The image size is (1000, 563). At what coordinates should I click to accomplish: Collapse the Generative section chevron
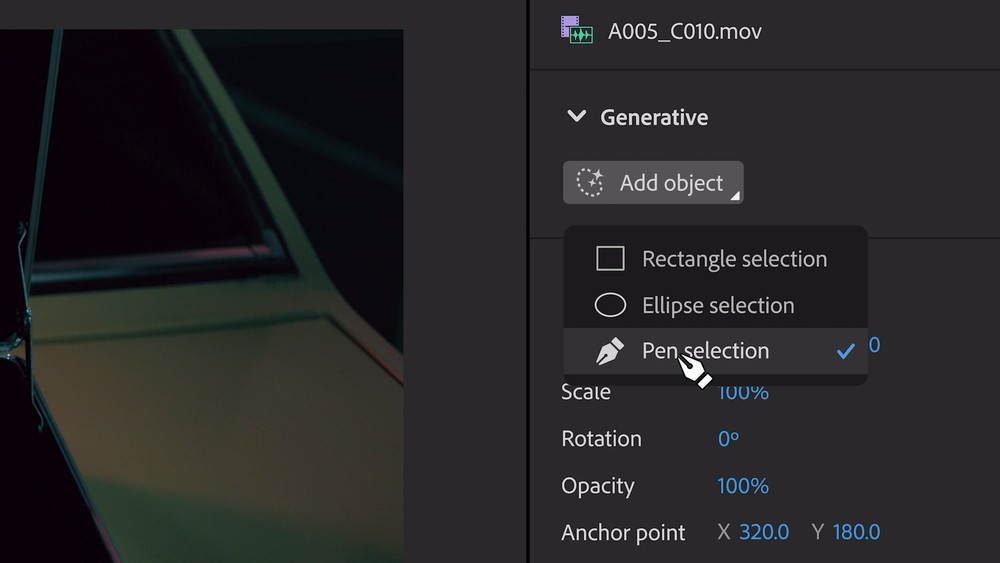tap(576, 117)
